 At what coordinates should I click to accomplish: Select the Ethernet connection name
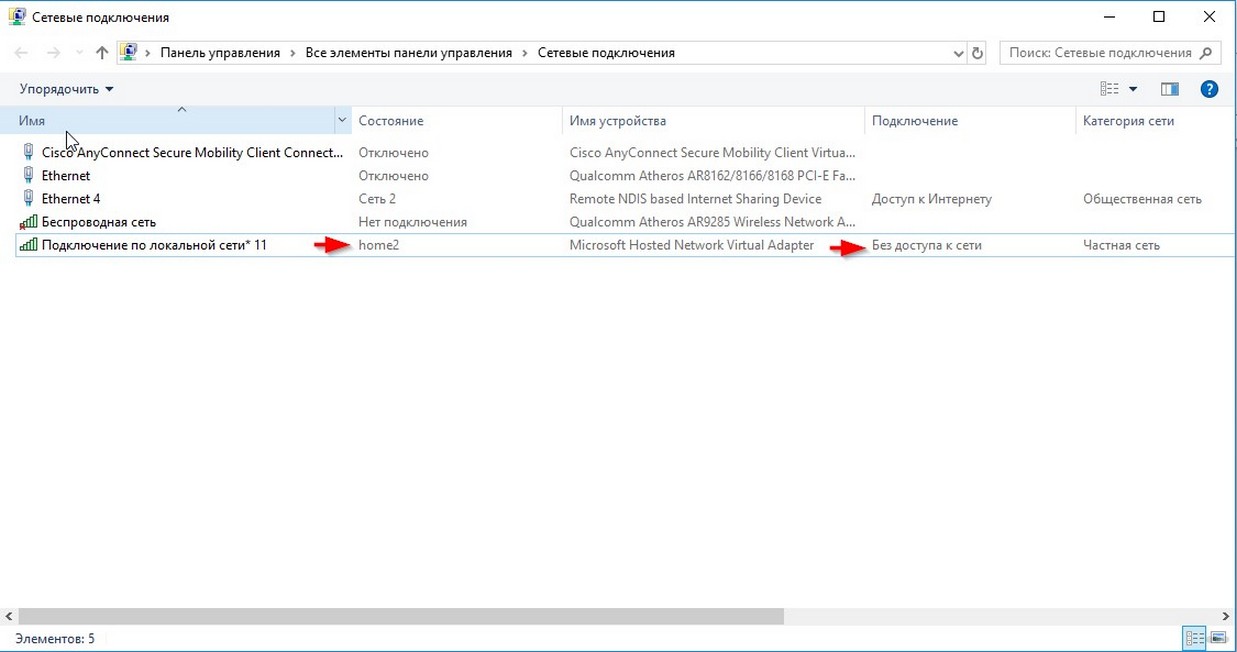(66, 176)
